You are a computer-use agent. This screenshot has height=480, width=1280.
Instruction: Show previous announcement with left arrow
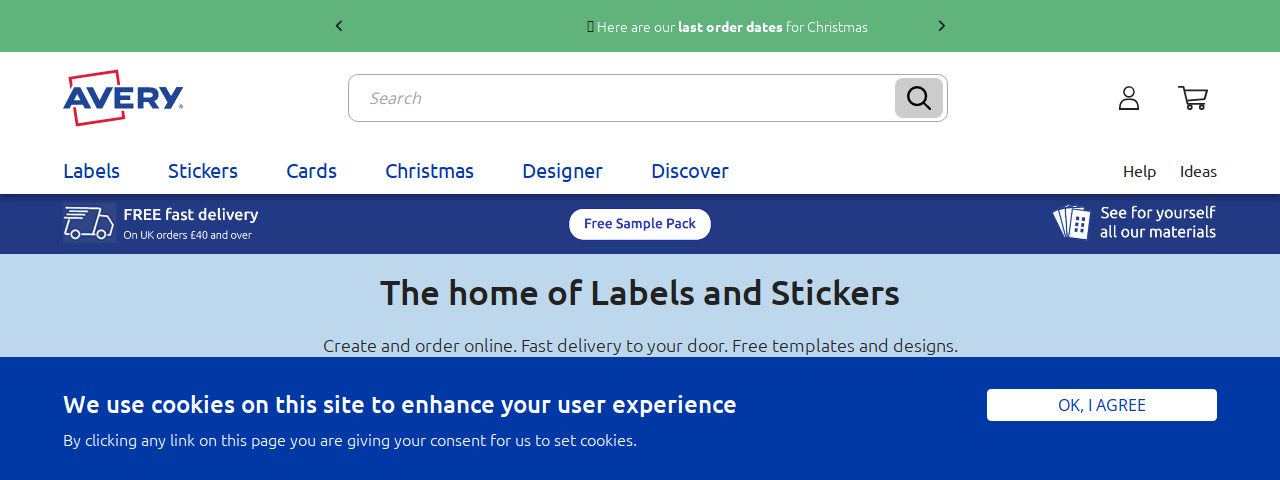tap(339, 26)
